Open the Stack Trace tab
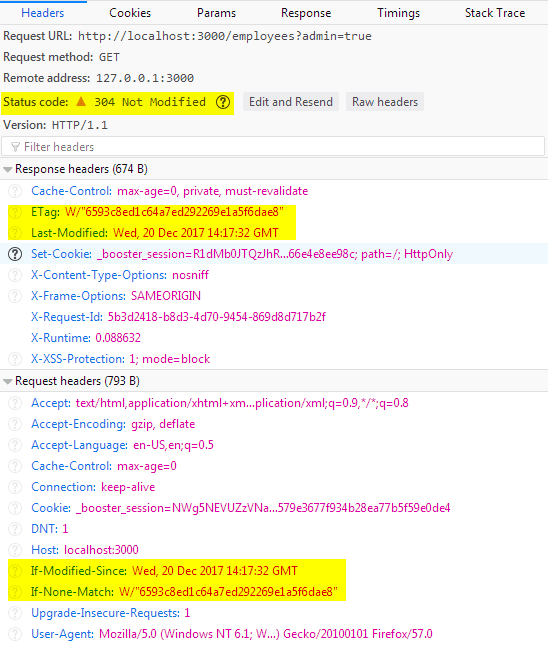This screenshot has width=548, height=646. tap(495, 13)
